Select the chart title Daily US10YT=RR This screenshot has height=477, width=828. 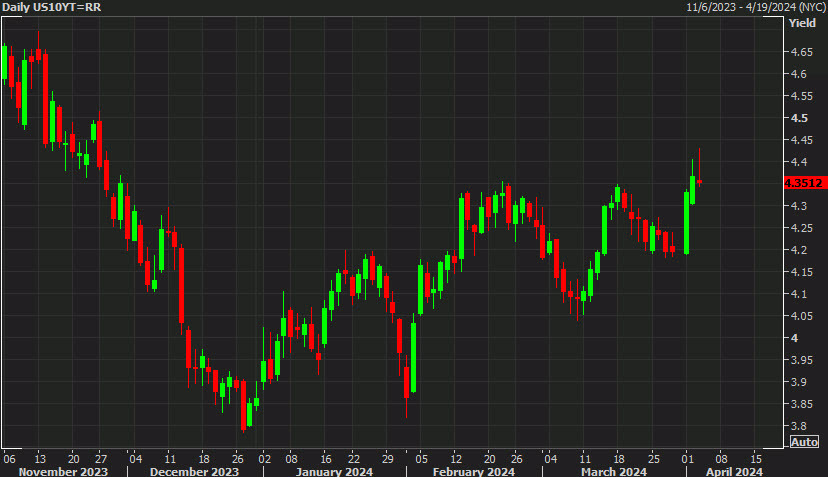[52, 7]
